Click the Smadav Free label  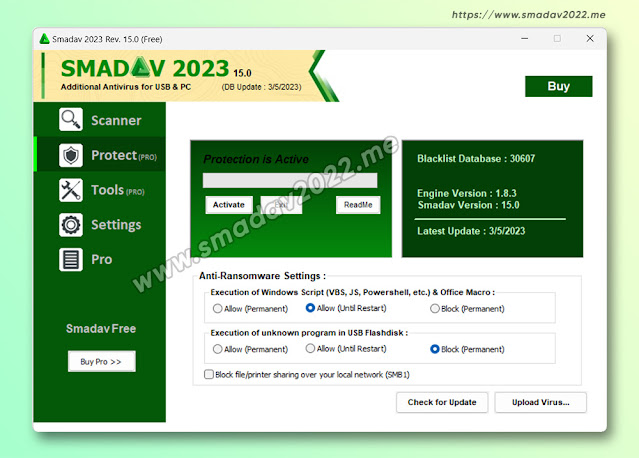101,328
